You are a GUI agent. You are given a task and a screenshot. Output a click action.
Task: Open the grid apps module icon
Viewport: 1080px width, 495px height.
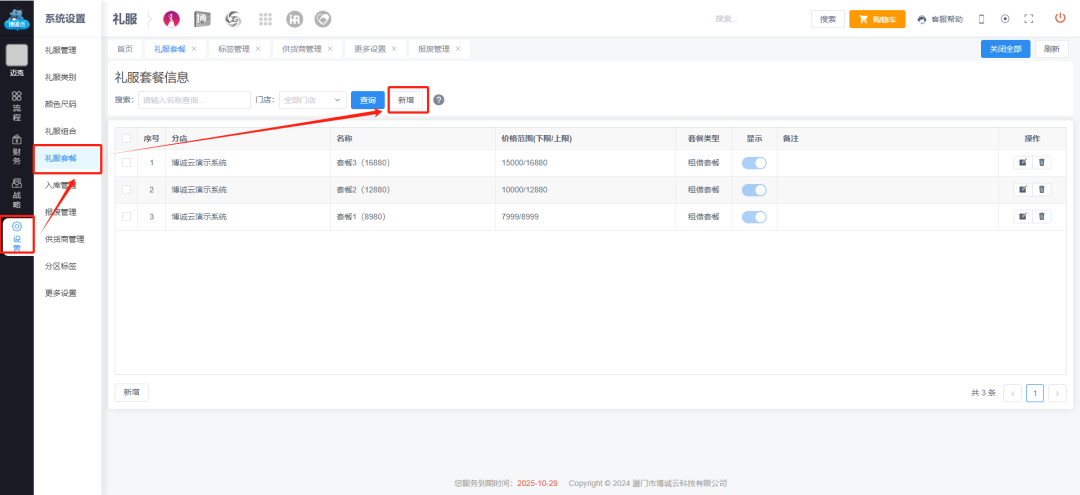click(x=265, y=19)
